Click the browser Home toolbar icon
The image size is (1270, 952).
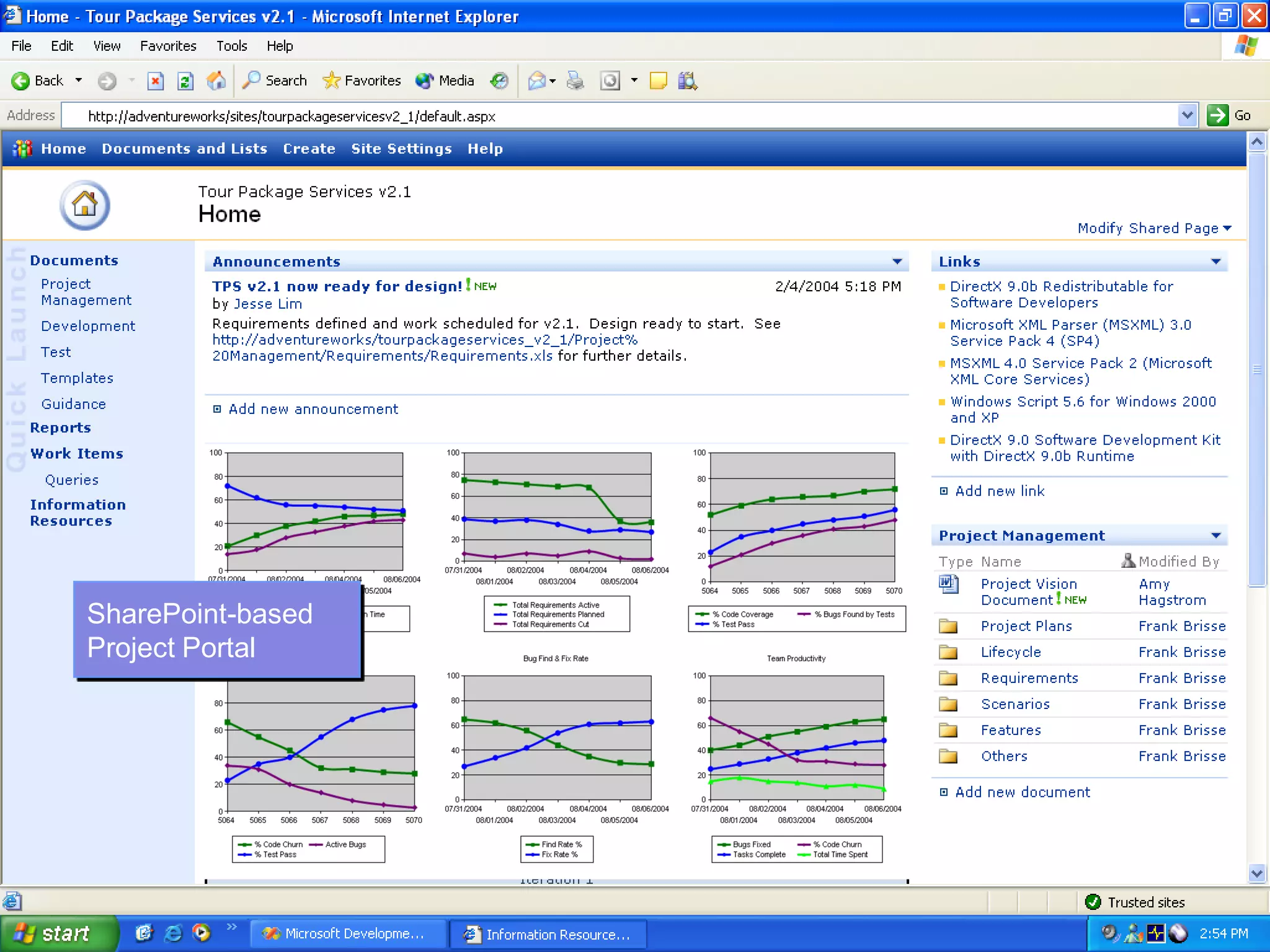pos(216,81)
